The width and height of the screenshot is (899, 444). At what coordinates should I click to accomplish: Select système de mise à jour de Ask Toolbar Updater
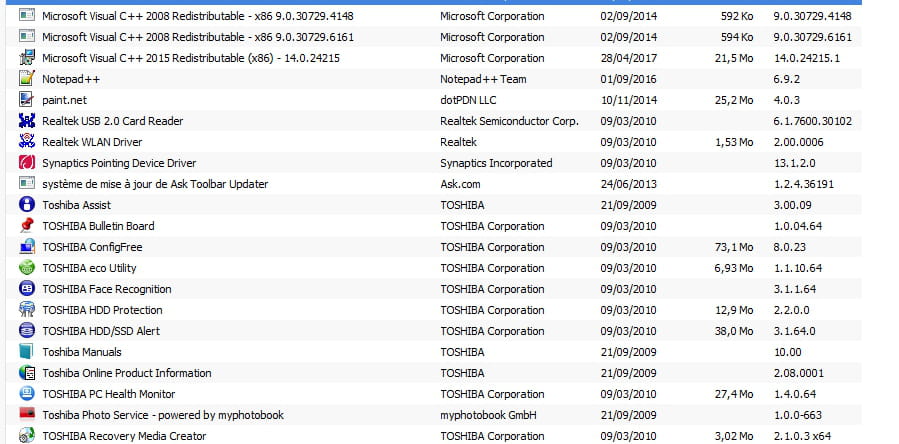coord(155,184)
